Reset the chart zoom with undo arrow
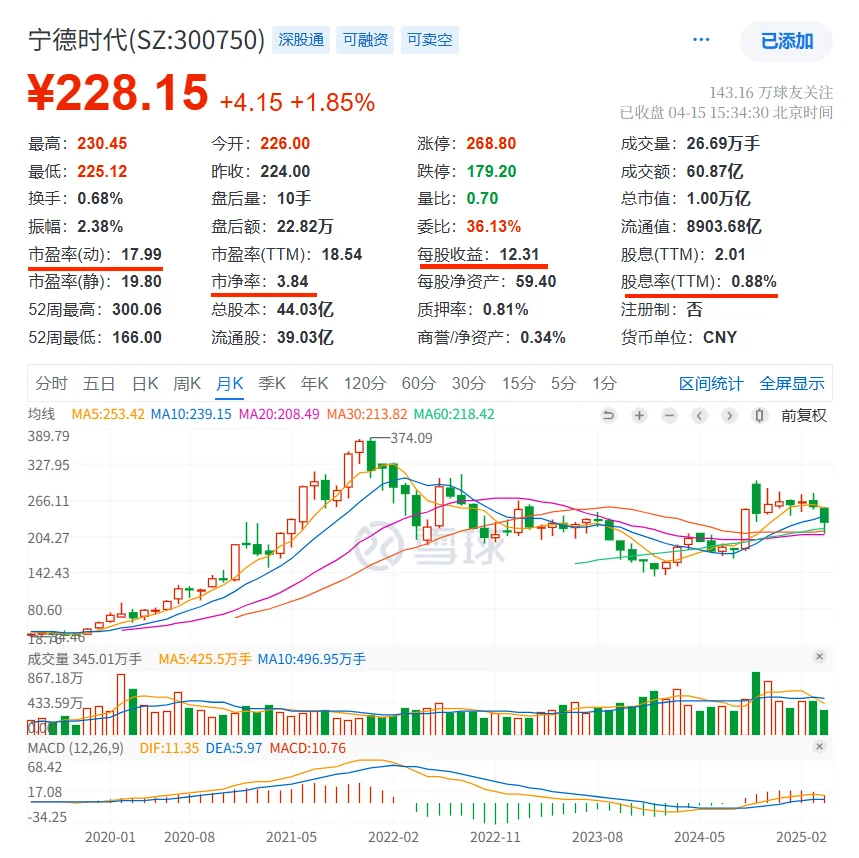This screenshot has width=859, height=858. tap(609, 415)
